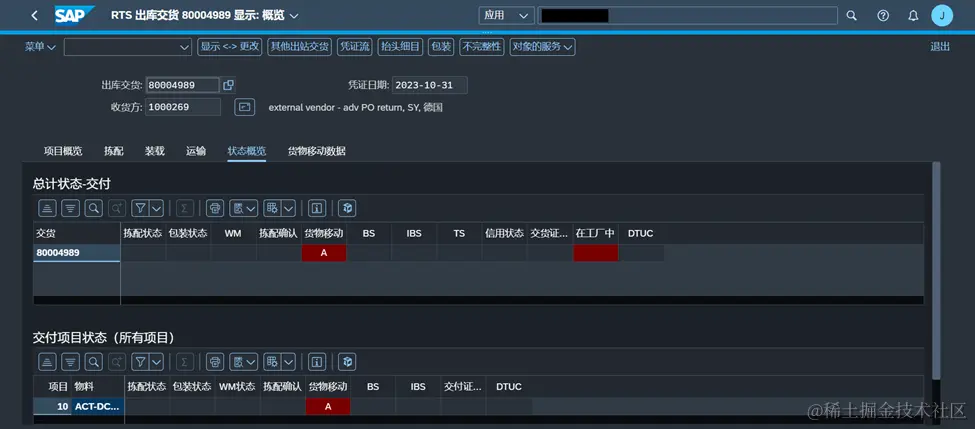Open 抬头细目 header details
This screenshot has height=429, width=975.
[400, 47]
